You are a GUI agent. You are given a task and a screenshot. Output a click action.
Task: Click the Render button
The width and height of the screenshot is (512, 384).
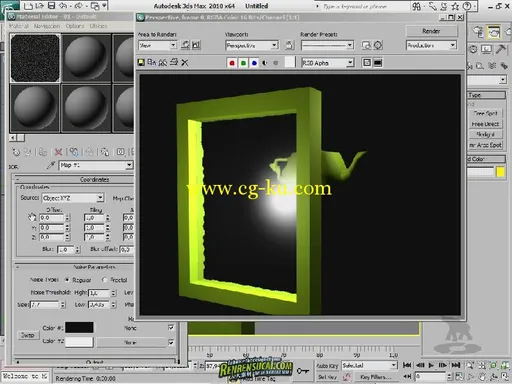(x=431, y=31)
